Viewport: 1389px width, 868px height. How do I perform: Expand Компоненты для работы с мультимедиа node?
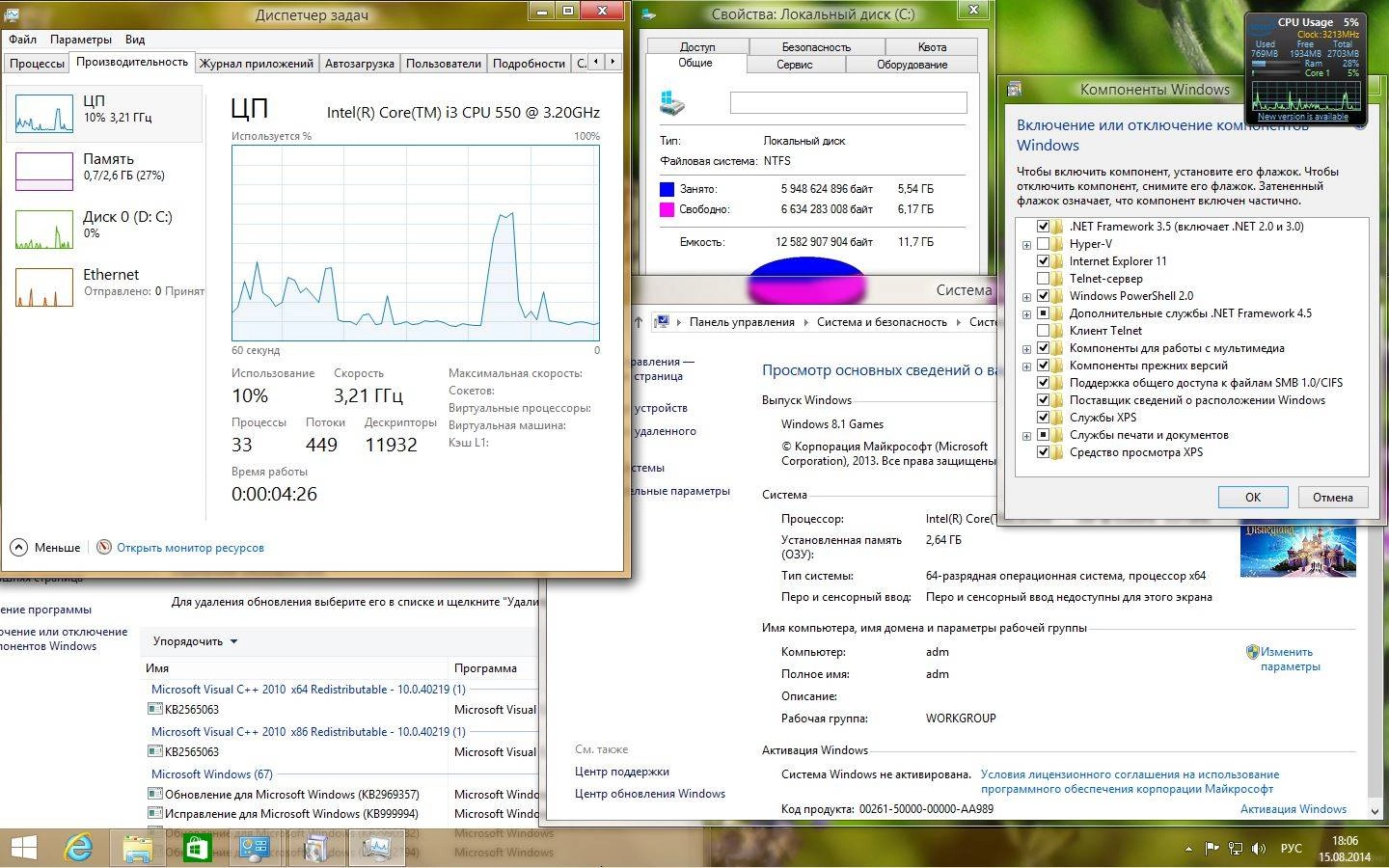(1027, 349)
